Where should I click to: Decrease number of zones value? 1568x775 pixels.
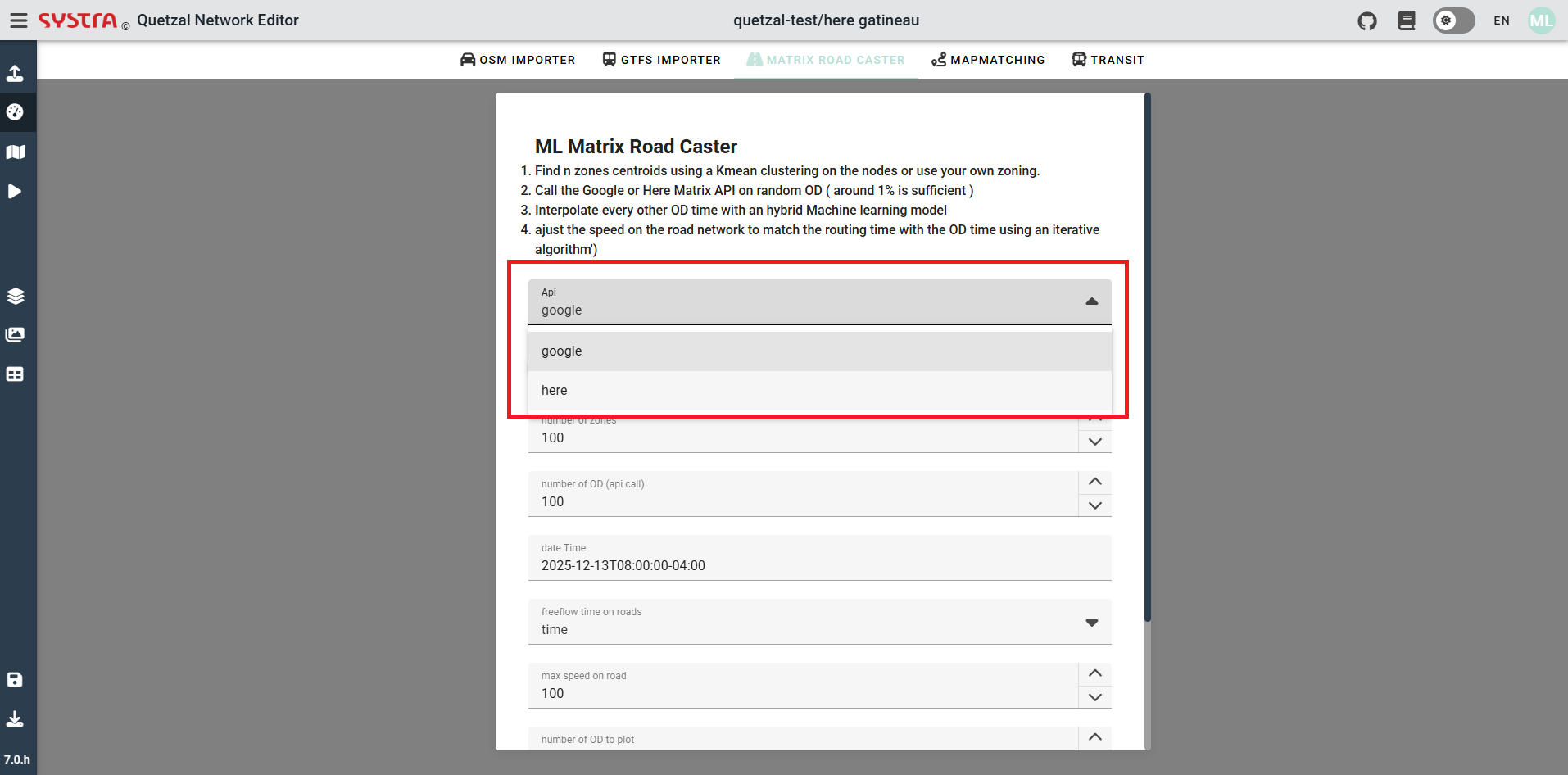click(x=1094, y=442)
